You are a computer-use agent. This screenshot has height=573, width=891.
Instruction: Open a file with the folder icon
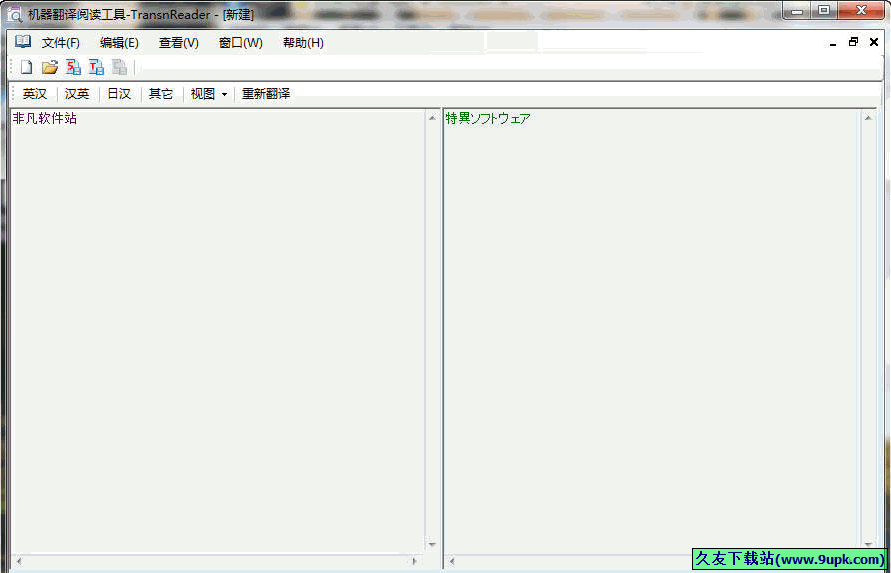(50, 68)
